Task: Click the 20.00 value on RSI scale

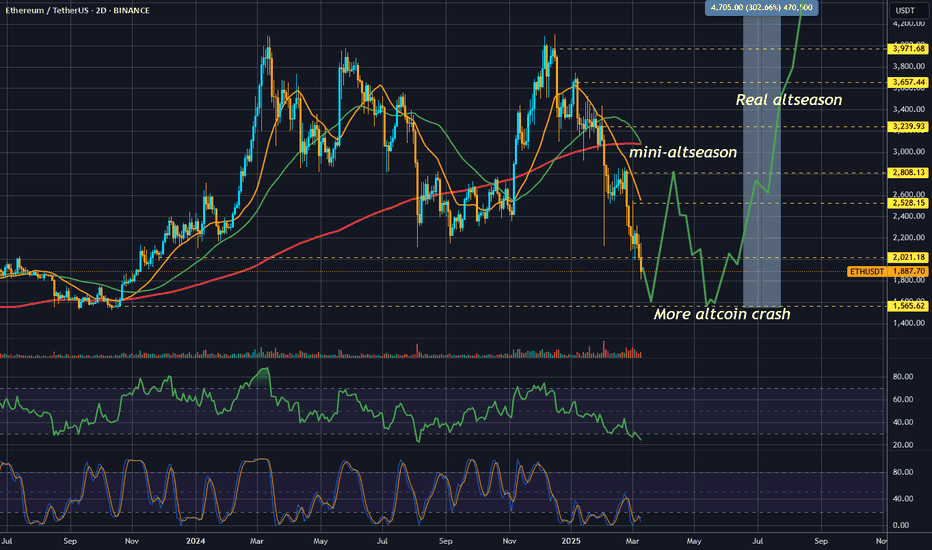Action: pos(903,445)
